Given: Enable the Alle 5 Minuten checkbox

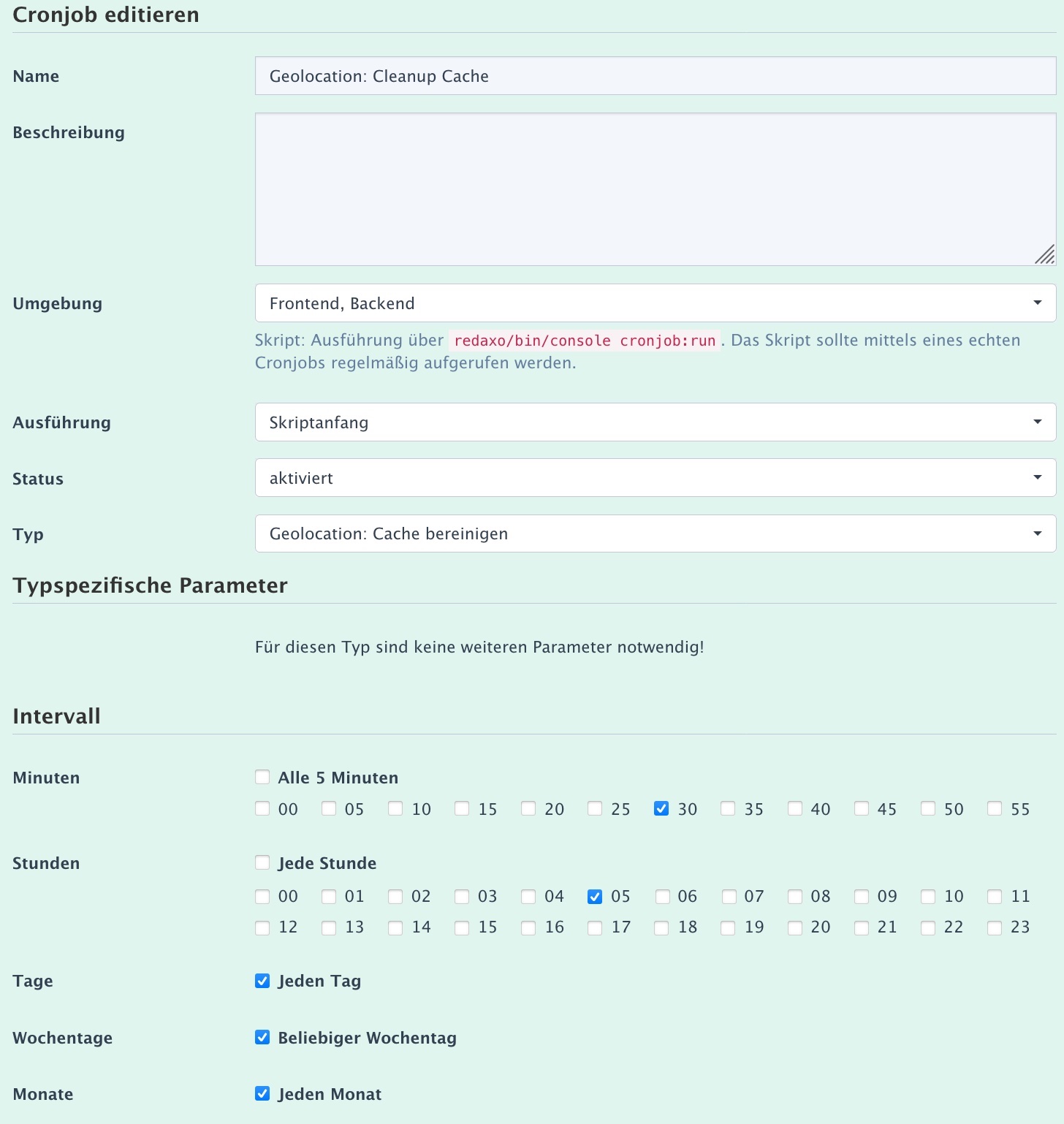Looking at the screenshot, I should tap(262, 777).
